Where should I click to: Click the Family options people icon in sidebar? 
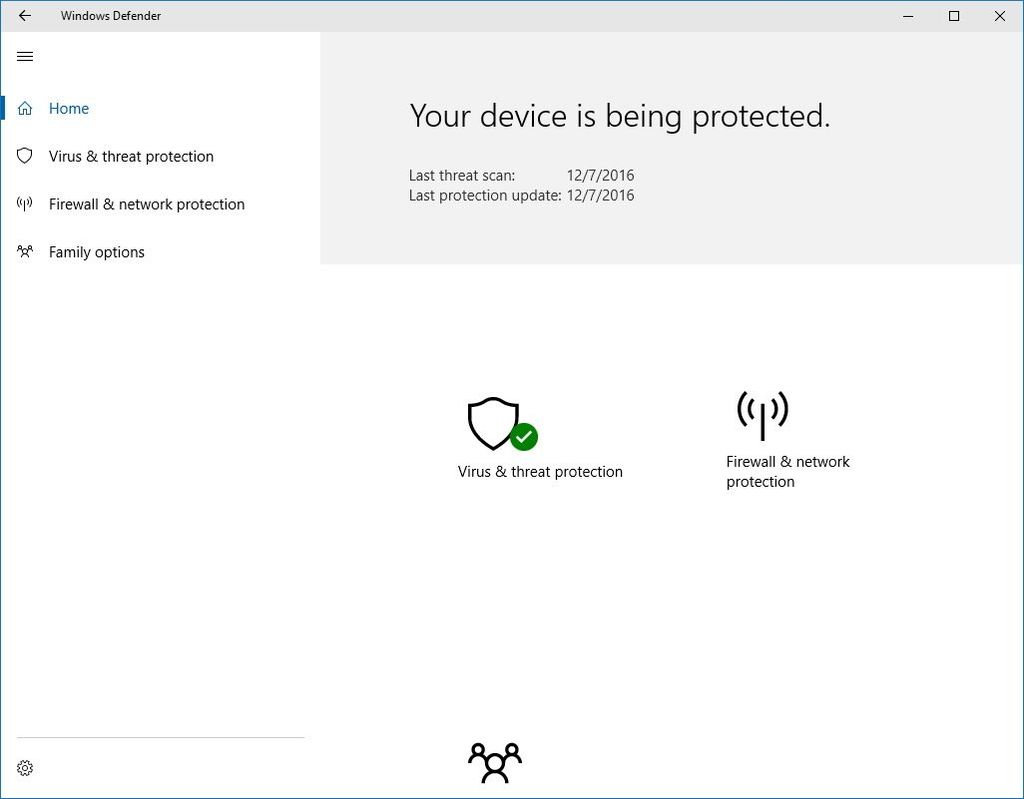pyautogui.click(x=25, y=252)
